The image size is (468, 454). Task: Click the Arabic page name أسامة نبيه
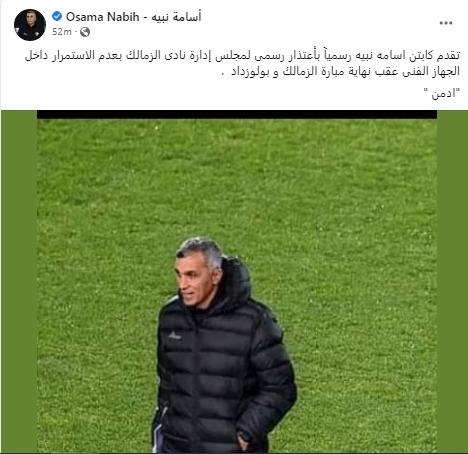coord(176,17)
